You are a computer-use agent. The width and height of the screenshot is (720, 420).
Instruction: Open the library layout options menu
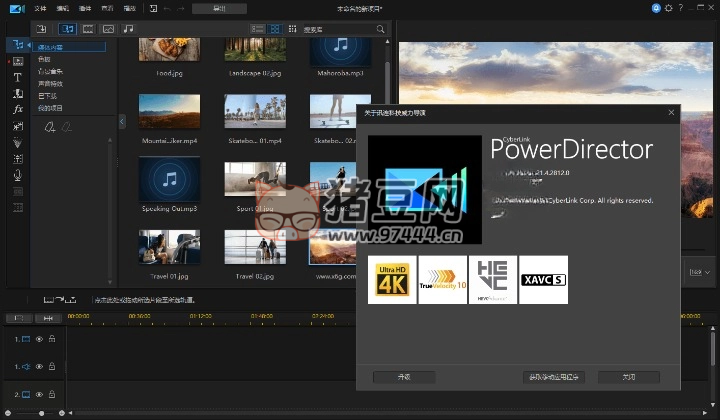(x=294, y=30)
